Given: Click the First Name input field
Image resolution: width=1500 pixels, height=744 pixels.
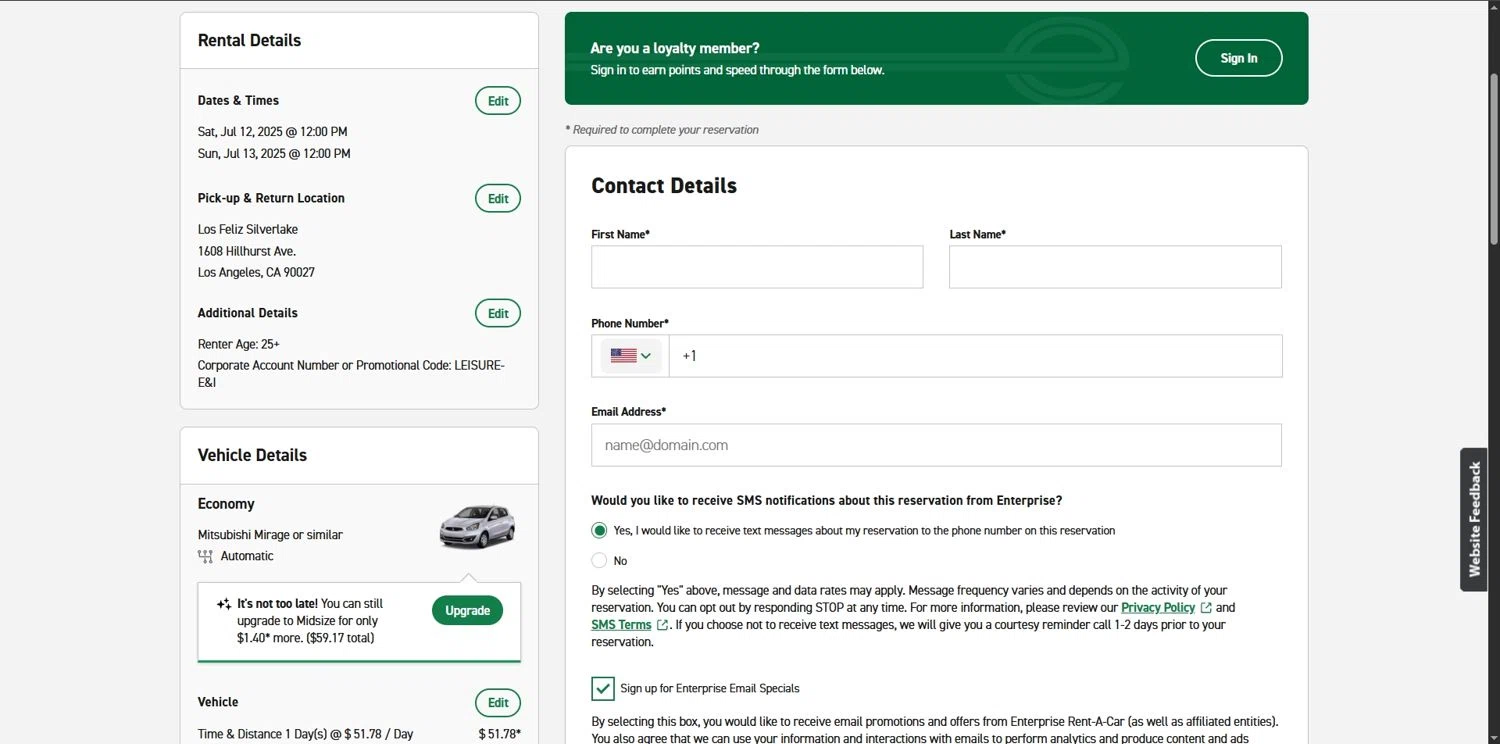Looking at the screenshot, I should pos(757,267).
